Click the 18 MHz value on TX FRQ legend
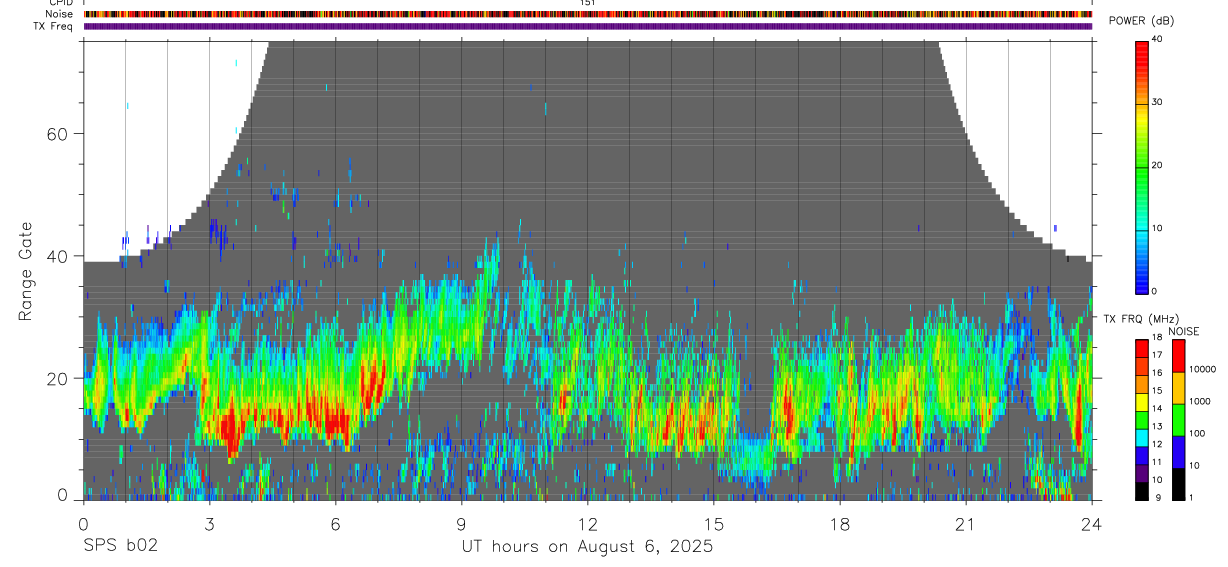 (1156, 340)
